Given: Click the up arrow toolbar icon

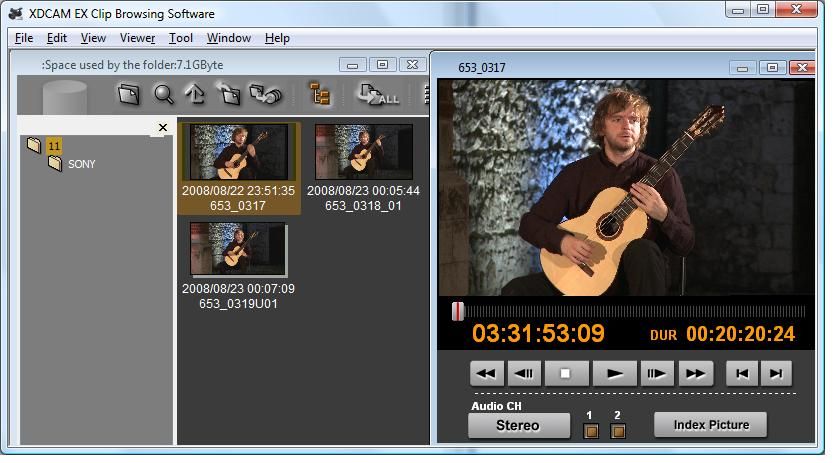Looking at the screenshot, I should (x=195, y=95).
